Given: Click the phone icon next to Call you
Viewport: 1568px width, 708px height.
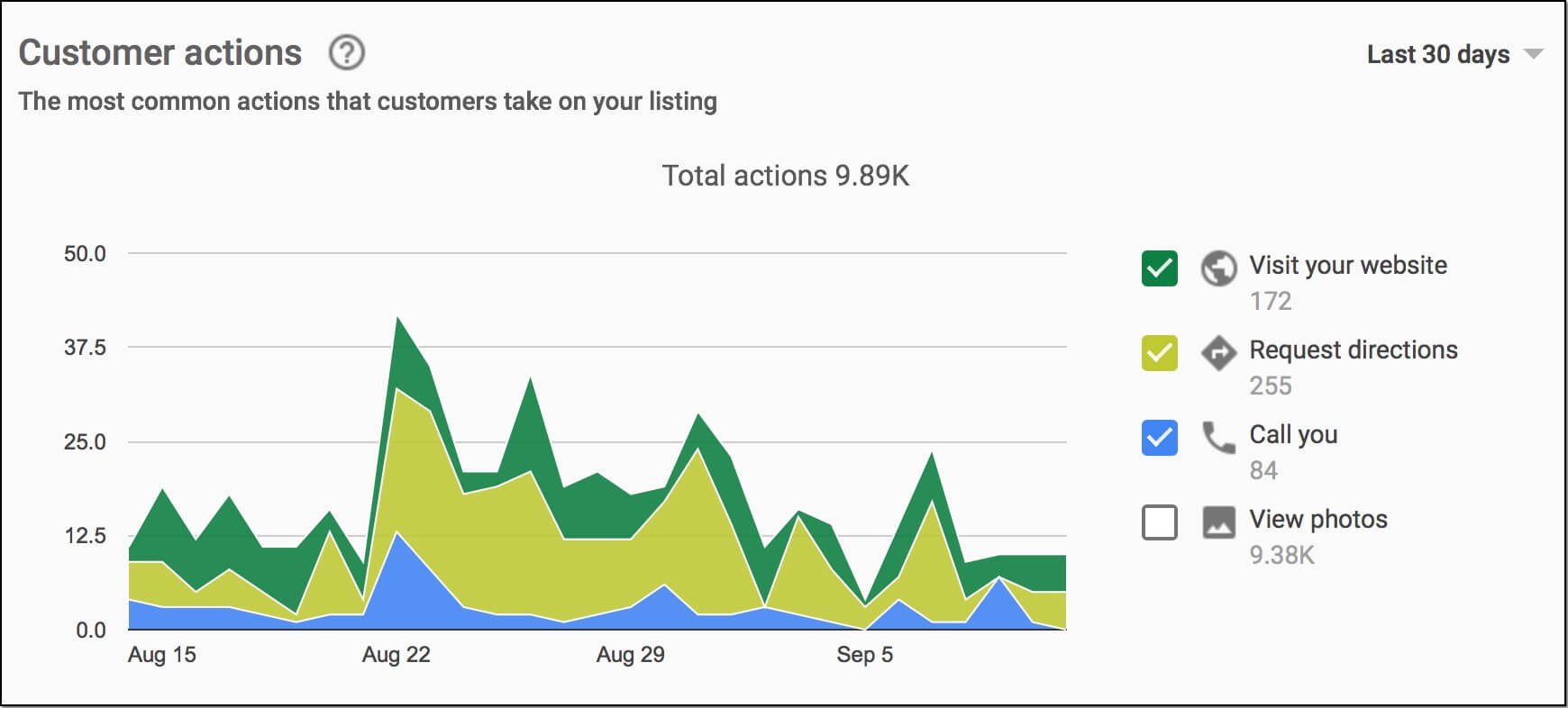Looking at the screenshot, I should pyautogui.click(x=1218, y=440).
